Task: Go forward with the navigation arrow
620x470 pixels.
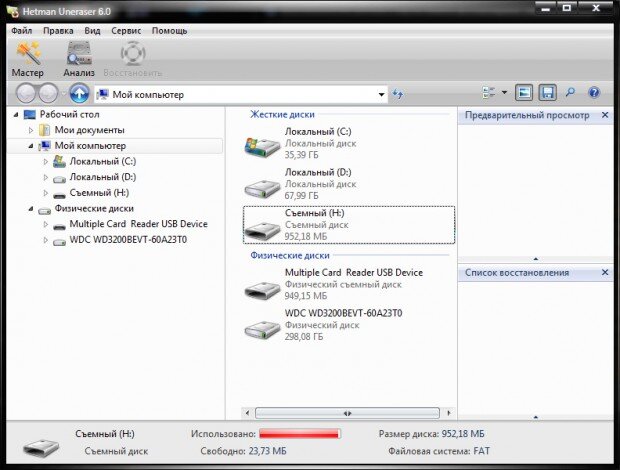Action: click(x=48, y=94)
